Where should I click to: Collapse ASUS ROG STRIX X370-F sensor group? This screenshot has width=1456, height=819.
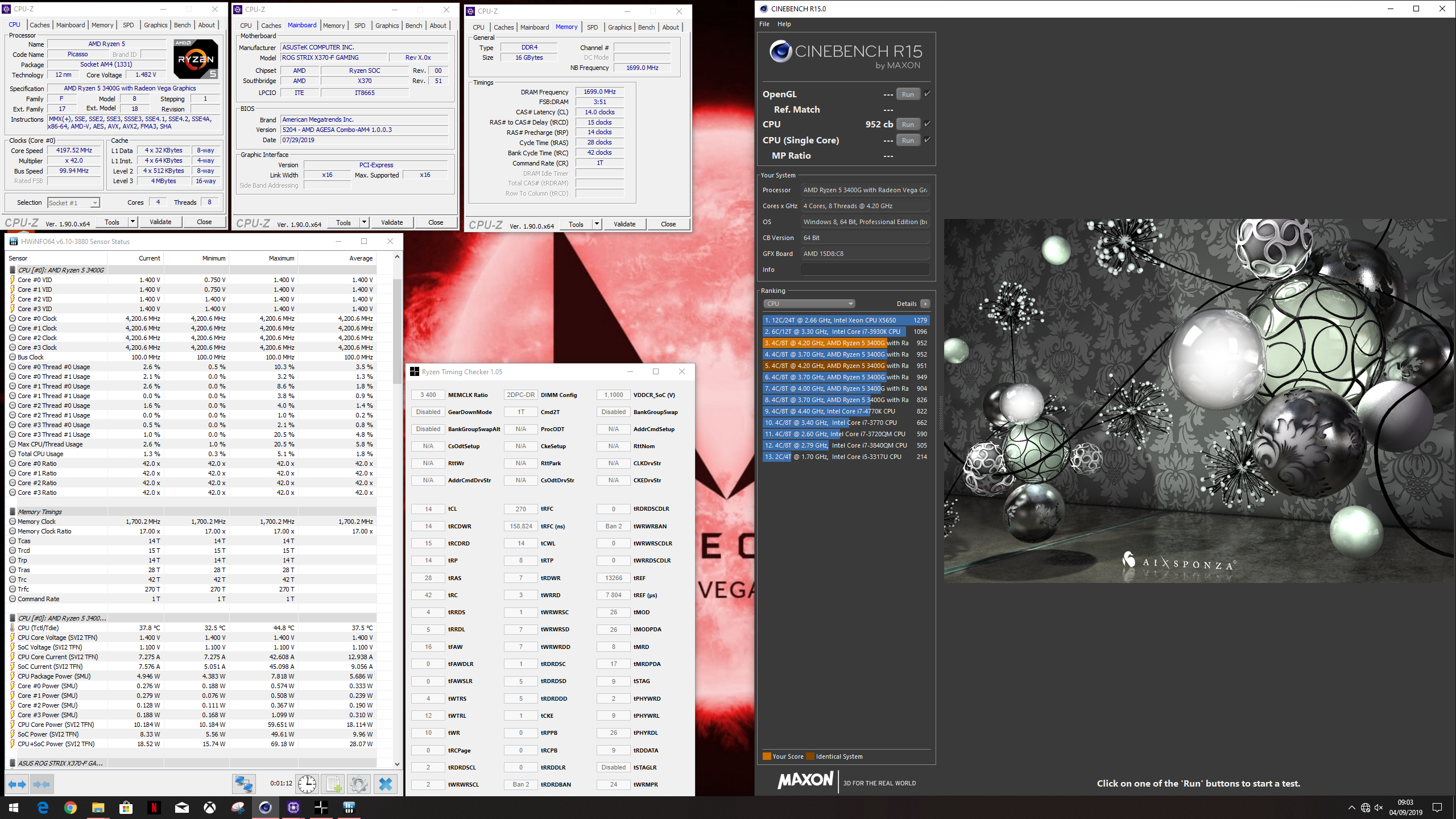click(13, 763)
